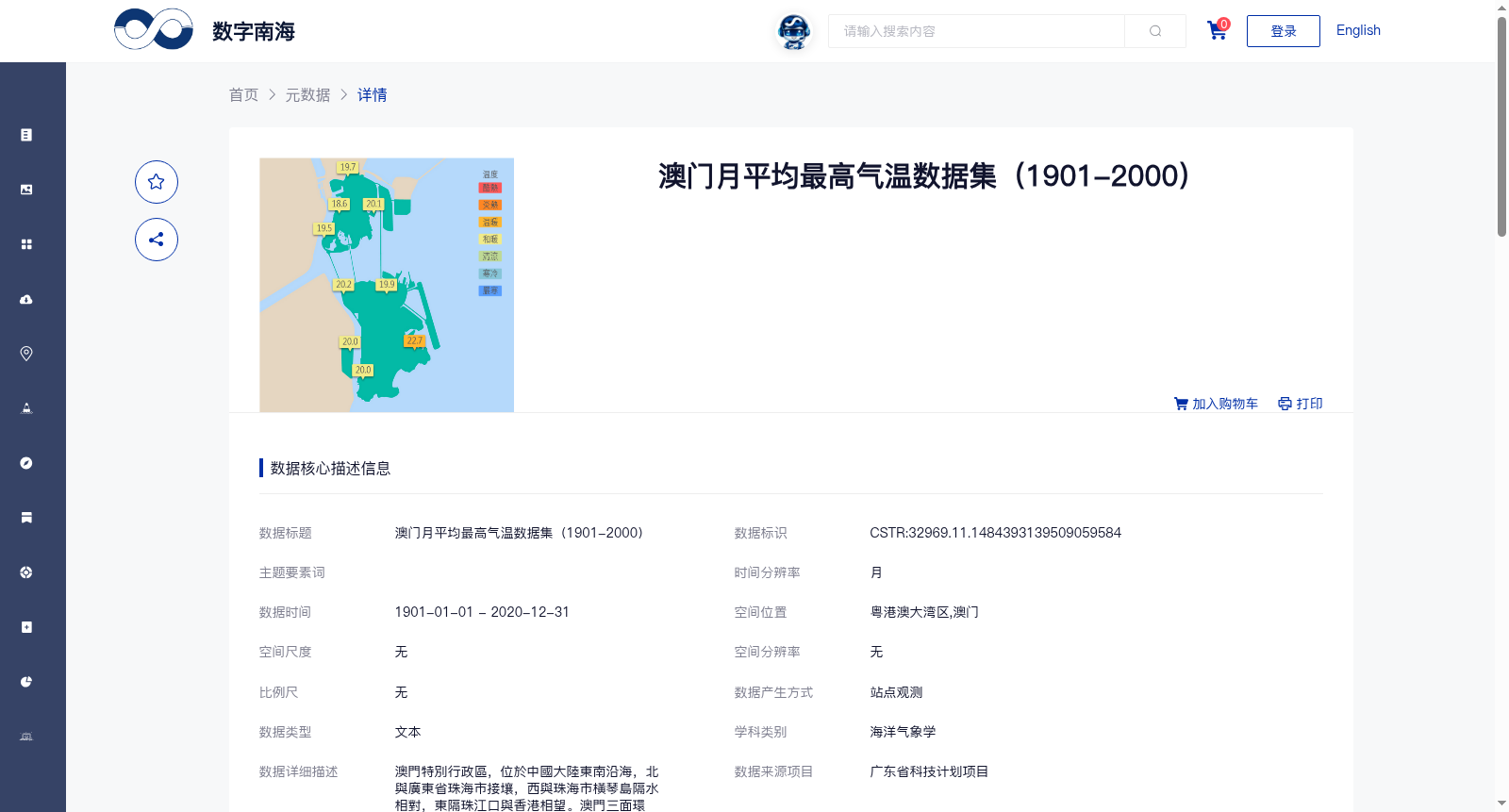The width and height of the screenshot is (1509, 812).
Task: Click the 数据标题 field label
Action: pyautogui.click(x=286, y=533)
